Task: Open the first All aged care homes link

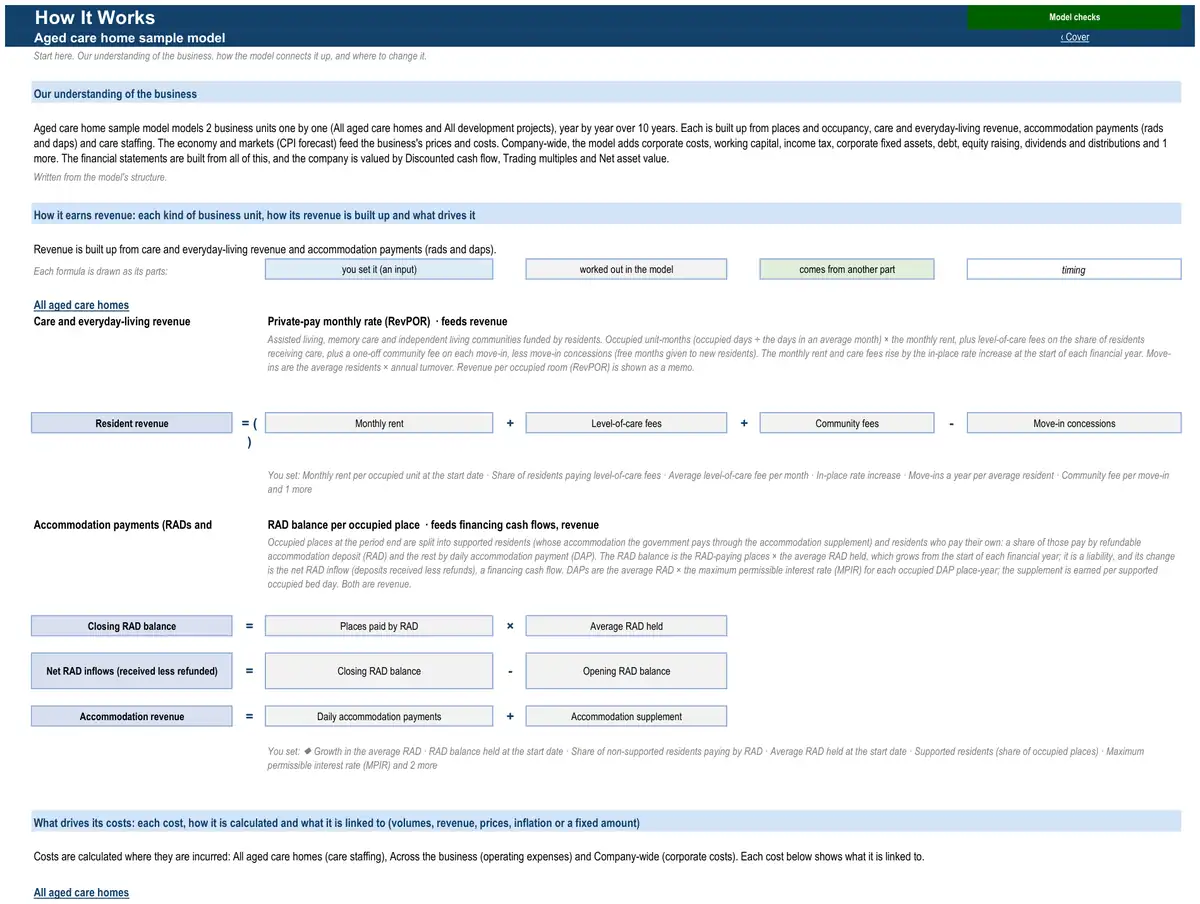Action: coord(81,305)
